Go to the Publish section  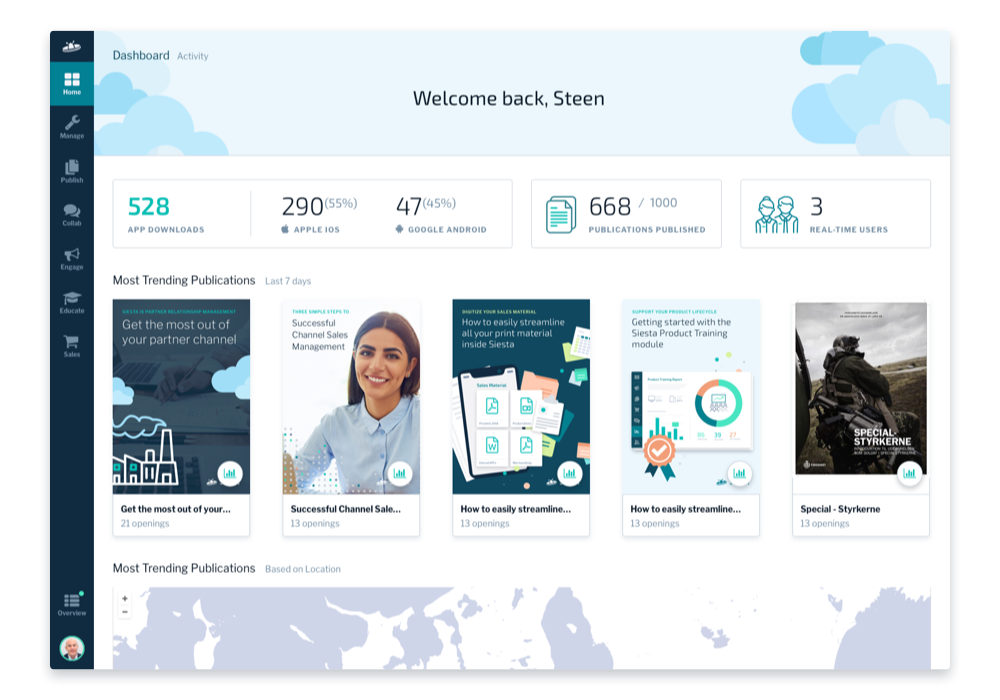coord(71,171)
